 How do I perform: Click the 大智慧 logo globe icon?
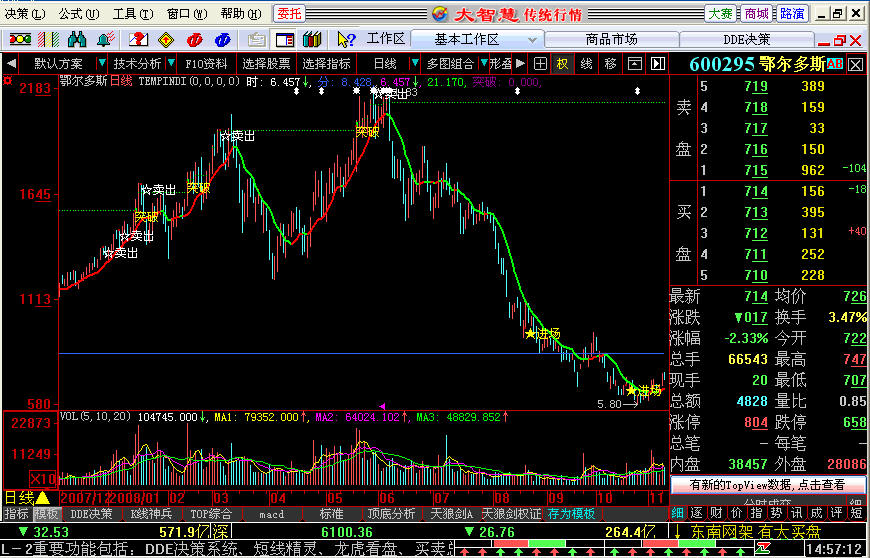click(x=440, y=14)
